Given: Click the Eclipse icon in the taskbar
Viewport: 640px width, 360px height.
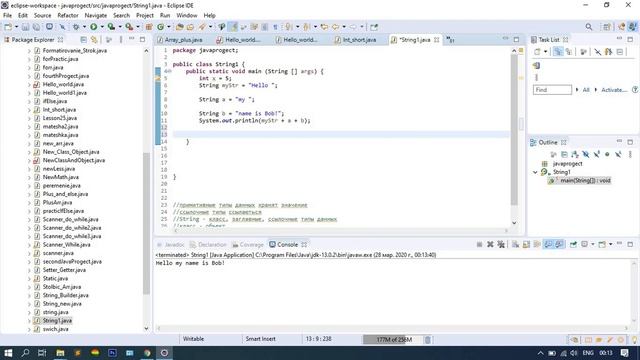Looking at the screenshot, I should tap(164, 353).
